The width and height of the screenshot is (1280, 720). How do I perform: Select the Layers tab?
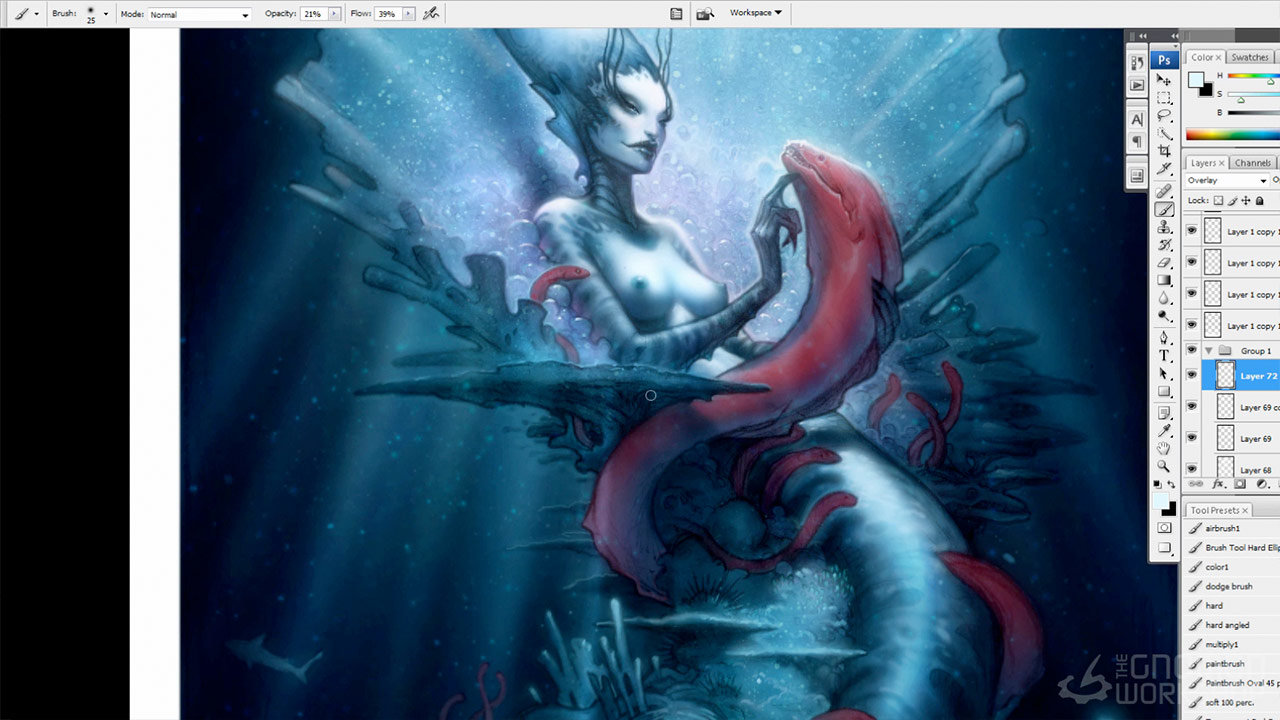coord(1207,163)
